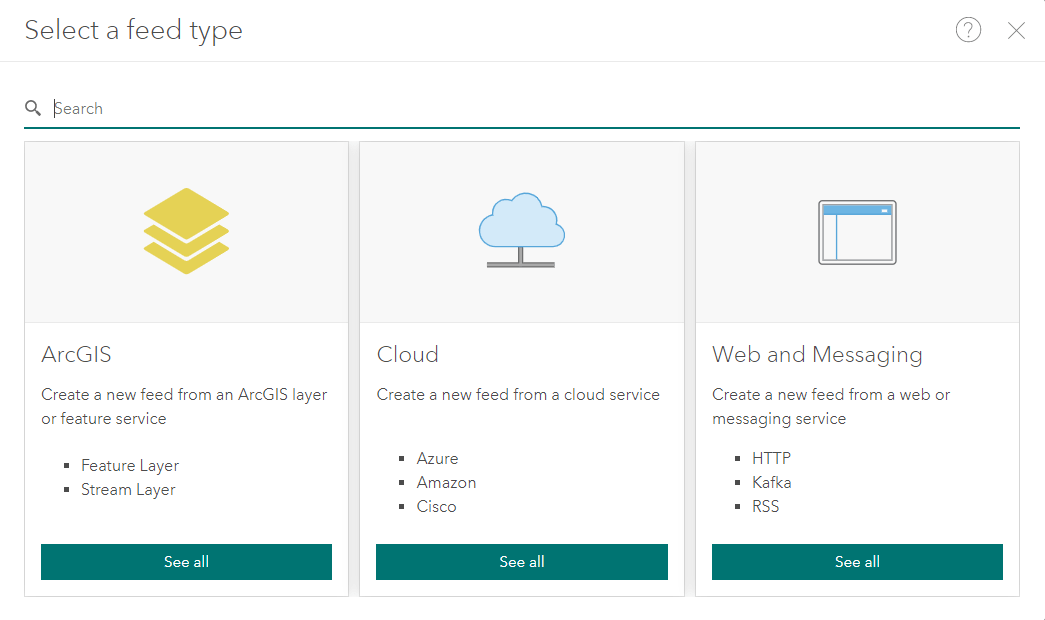Choose the Feature Layer list item
Screen dimensions: 1045x620
130,465
